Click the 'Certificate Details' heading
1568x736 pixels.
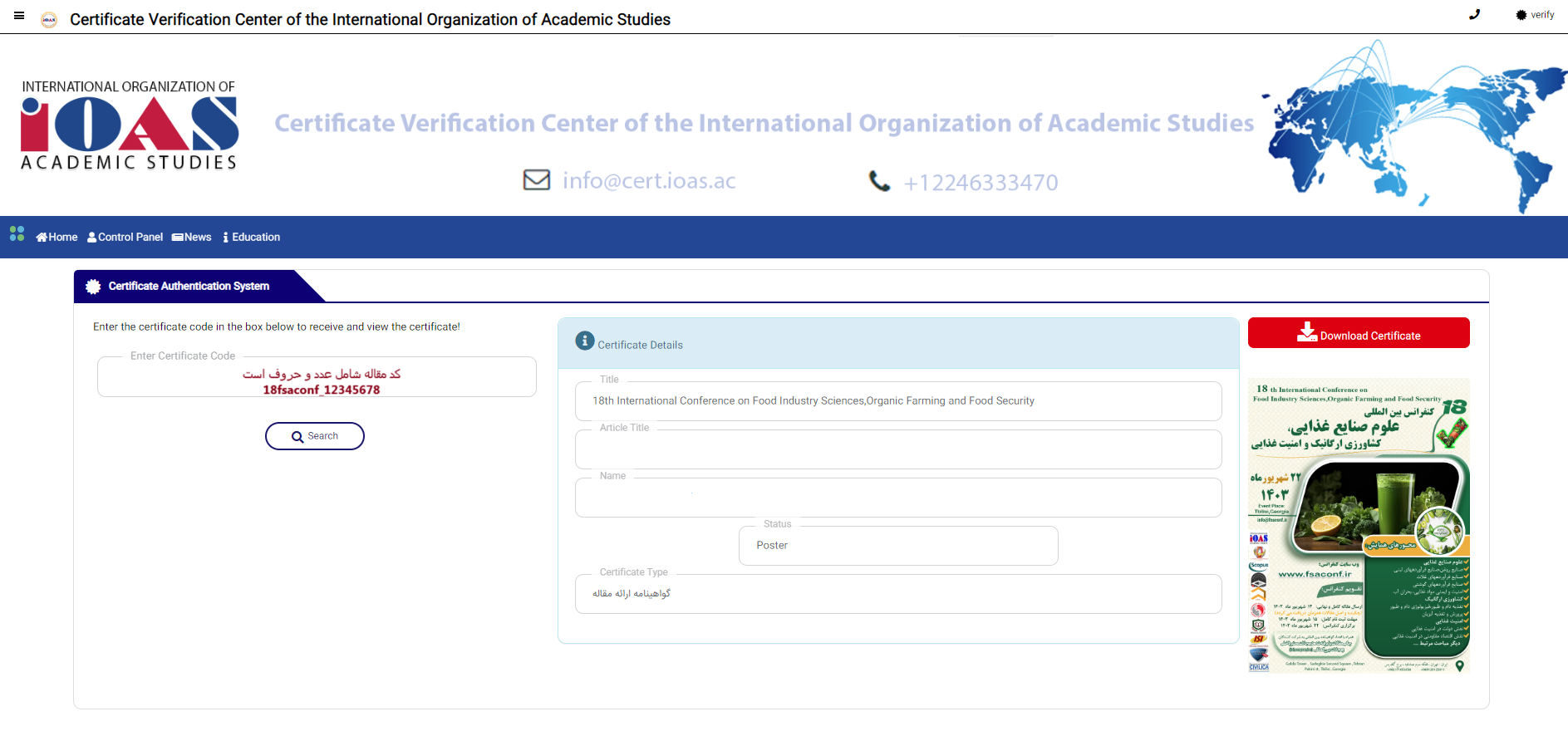641,345
